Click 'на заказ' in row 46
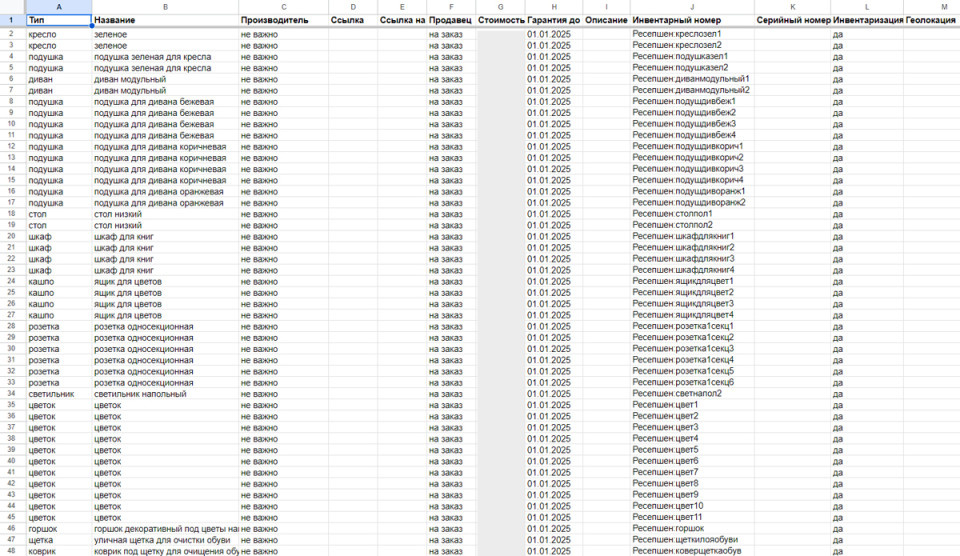960x556 pixels. (451, 528)
